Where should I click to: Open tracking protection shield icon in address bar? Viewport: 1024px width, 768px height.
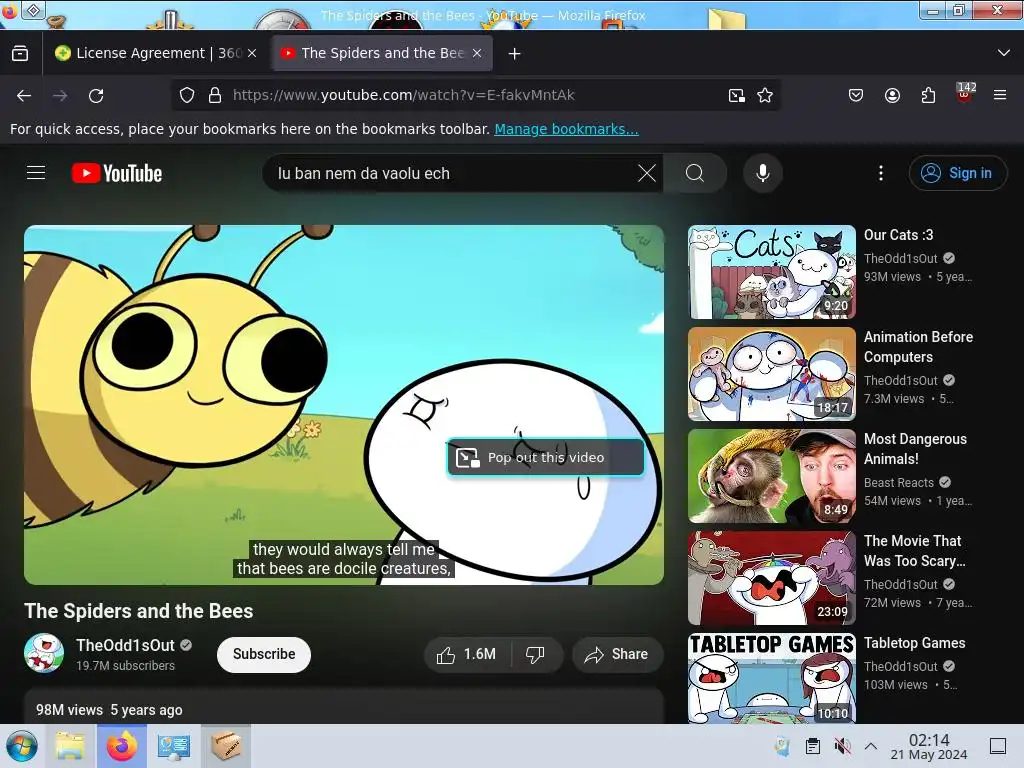(x=187, y=95)
